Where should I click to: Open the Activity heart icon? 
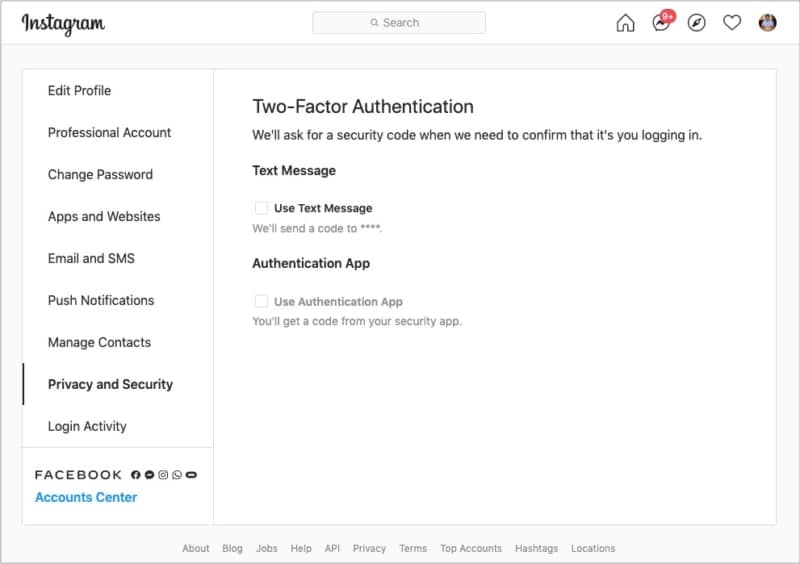(x=732, y=23)
